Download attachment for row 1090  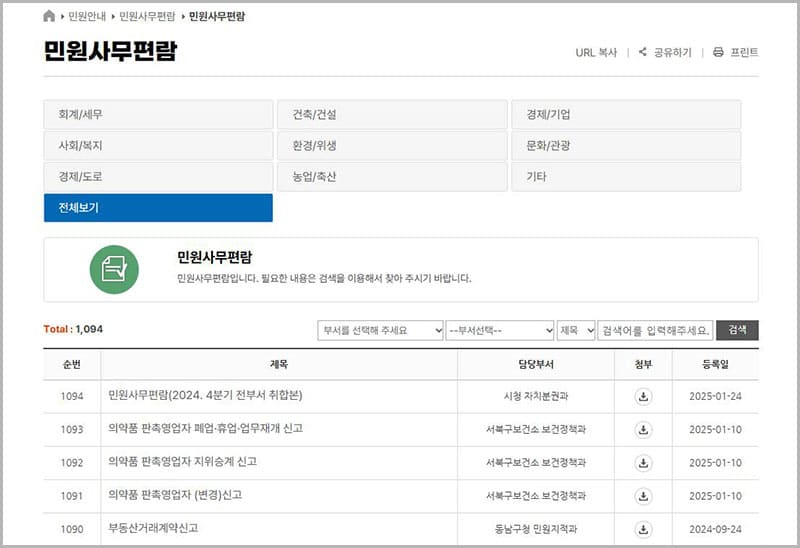643,528
